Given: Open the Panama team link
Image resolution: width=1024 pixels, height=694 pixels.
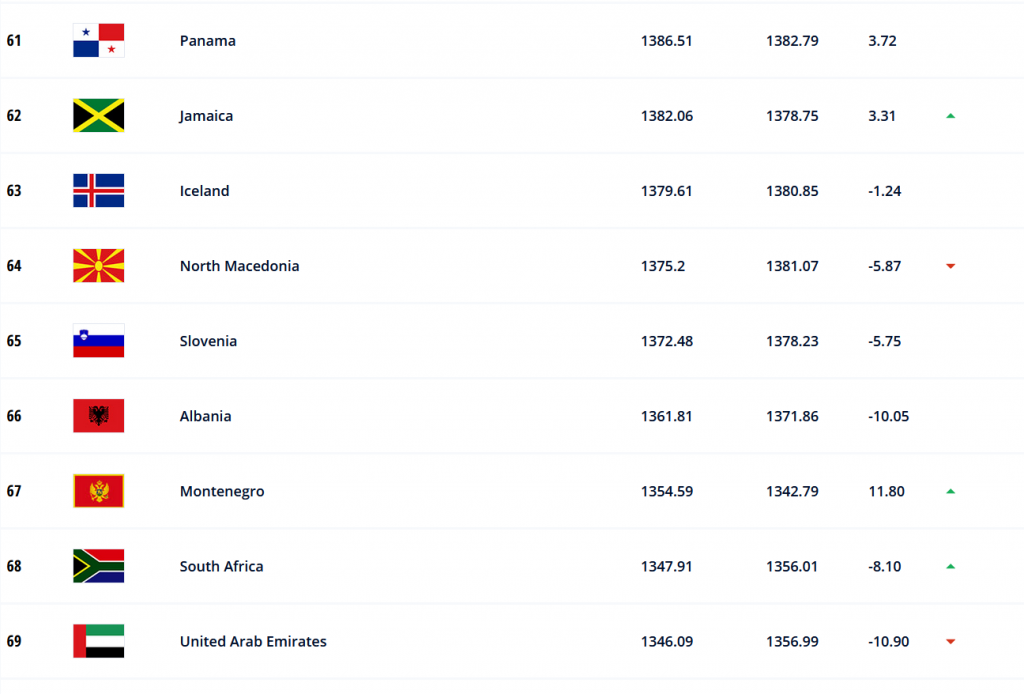Looking at the screenshot, I should (x=208, y=40).
